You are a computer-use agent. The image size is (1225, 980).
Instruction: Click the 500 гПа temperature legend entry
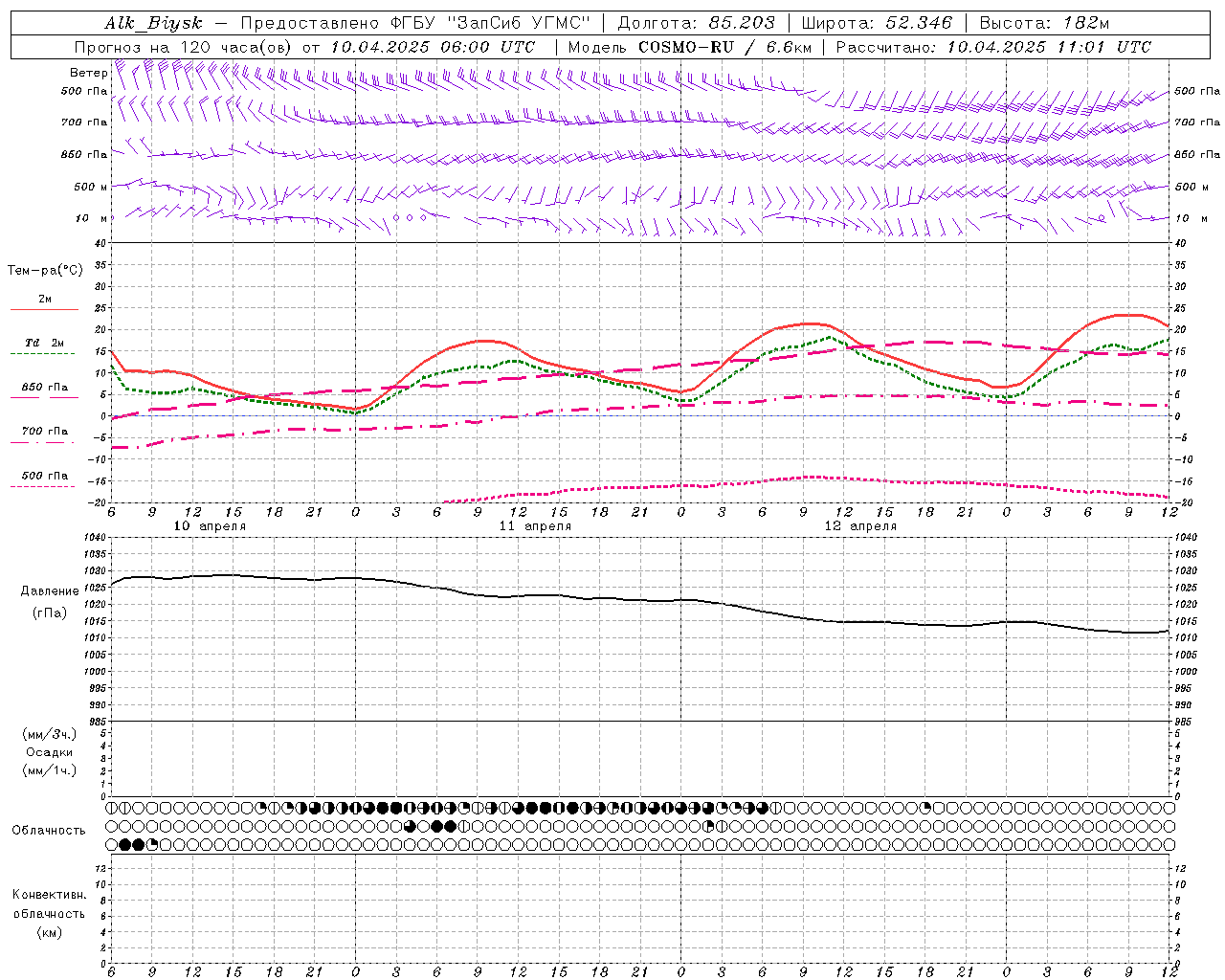click(x=44, y=476)
